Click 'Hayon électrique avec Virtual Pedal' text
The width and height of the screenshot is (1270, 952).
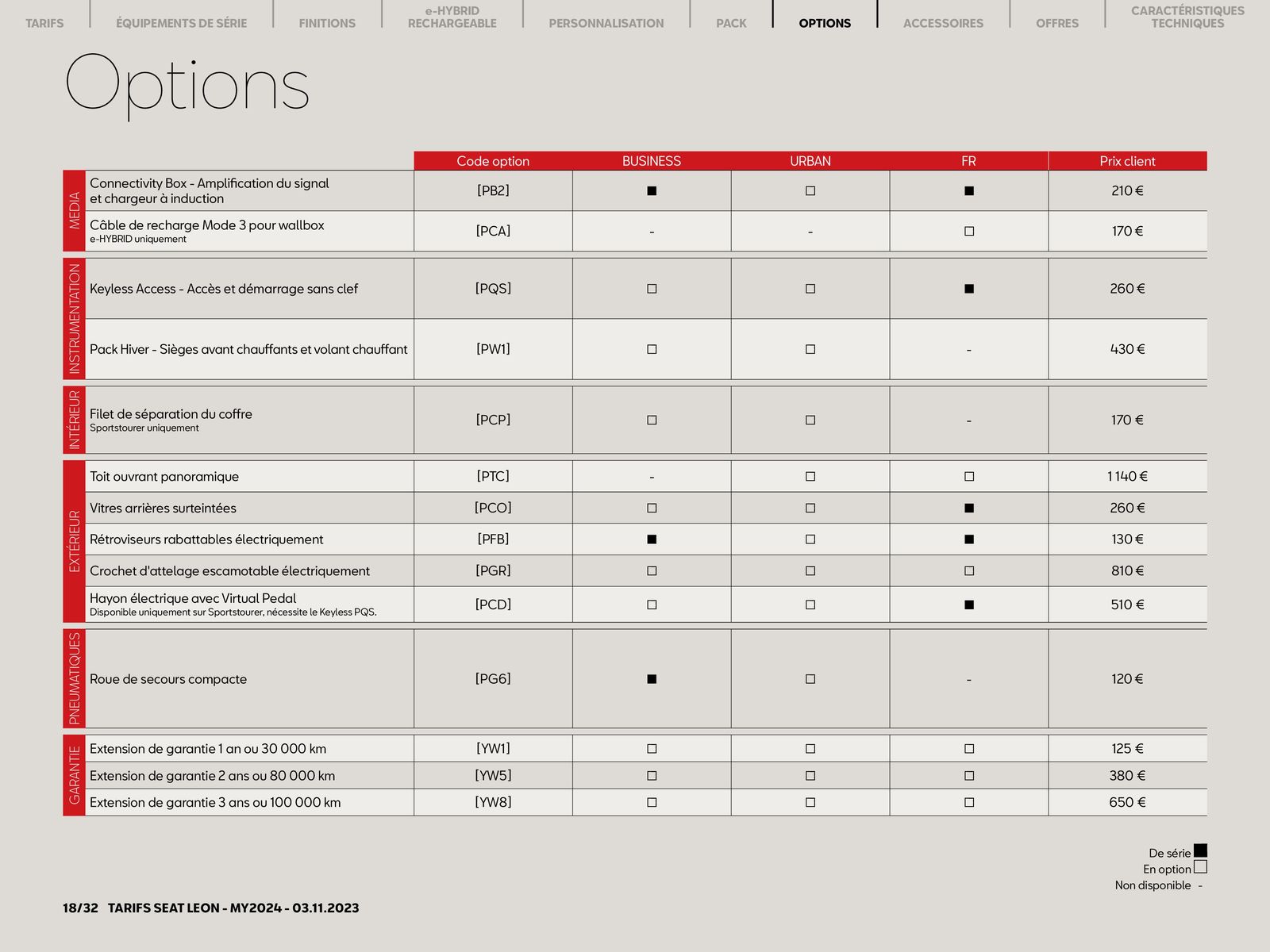click(193, 598)
